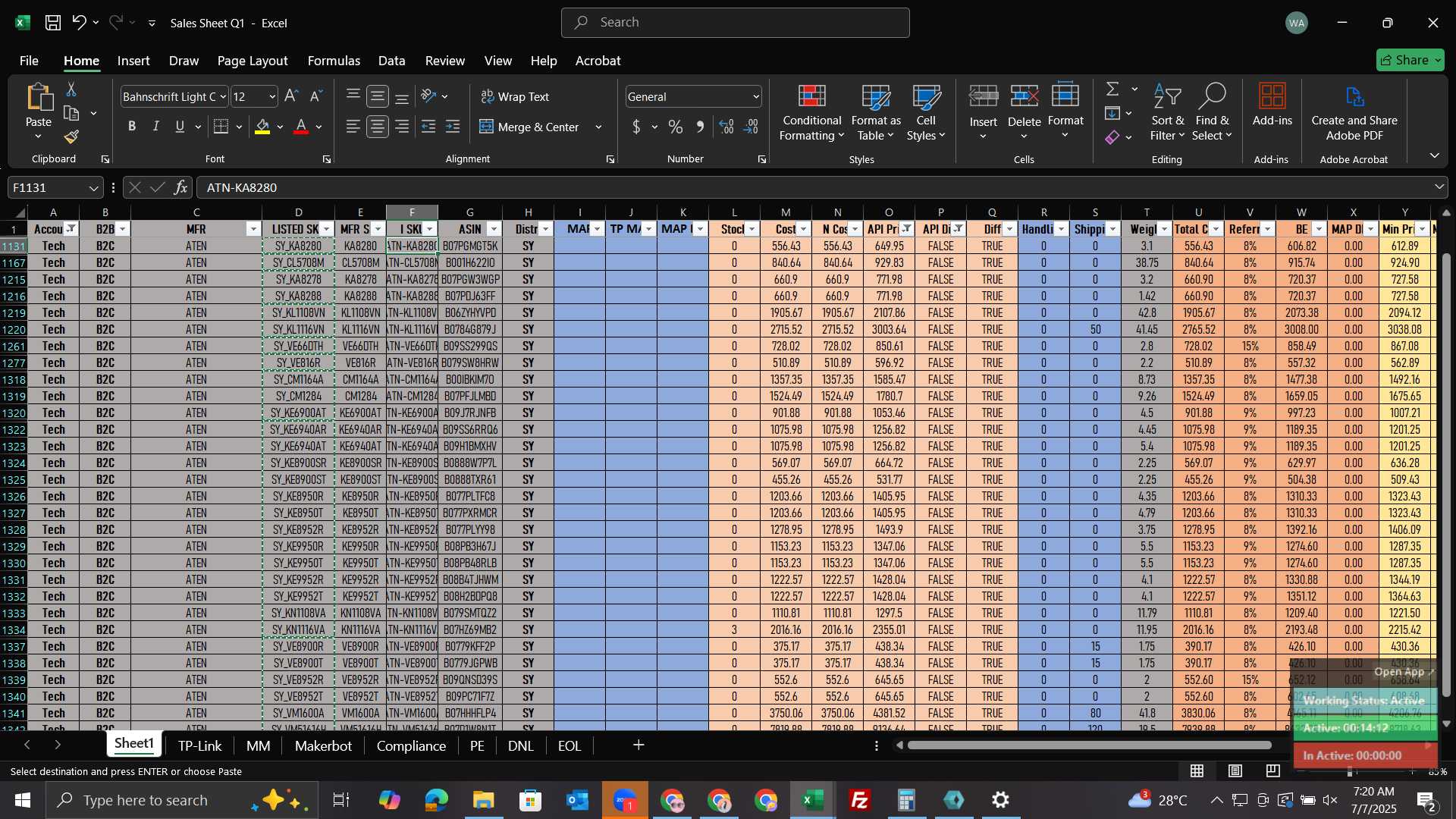The height and width of the screenshot is (819, 1456).
Task: Switch to the Compliance sheet tab
Action: (411, 746)
